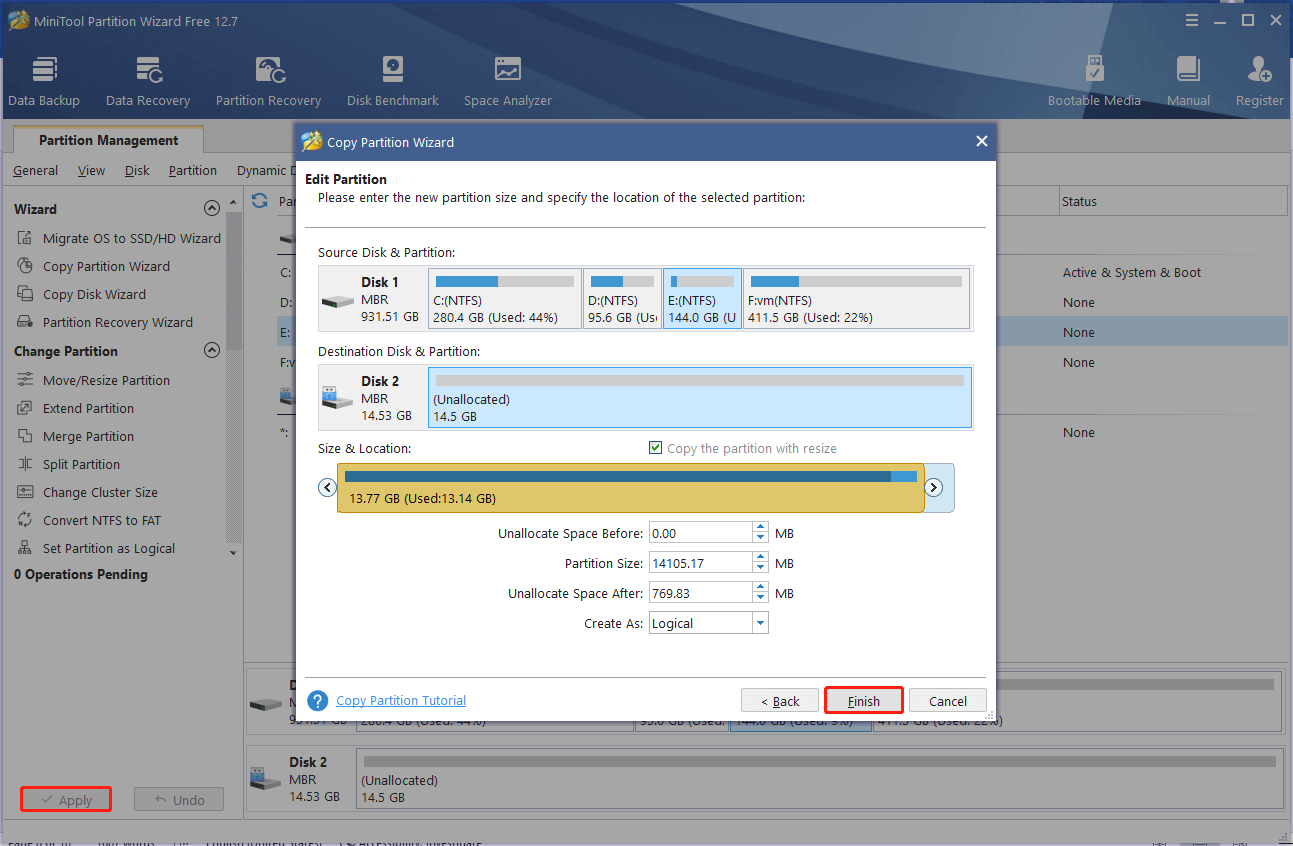Open Space Analyzer
Image resolution: width=1293 pixels, height=846 pixels.
tap(508, 82)
